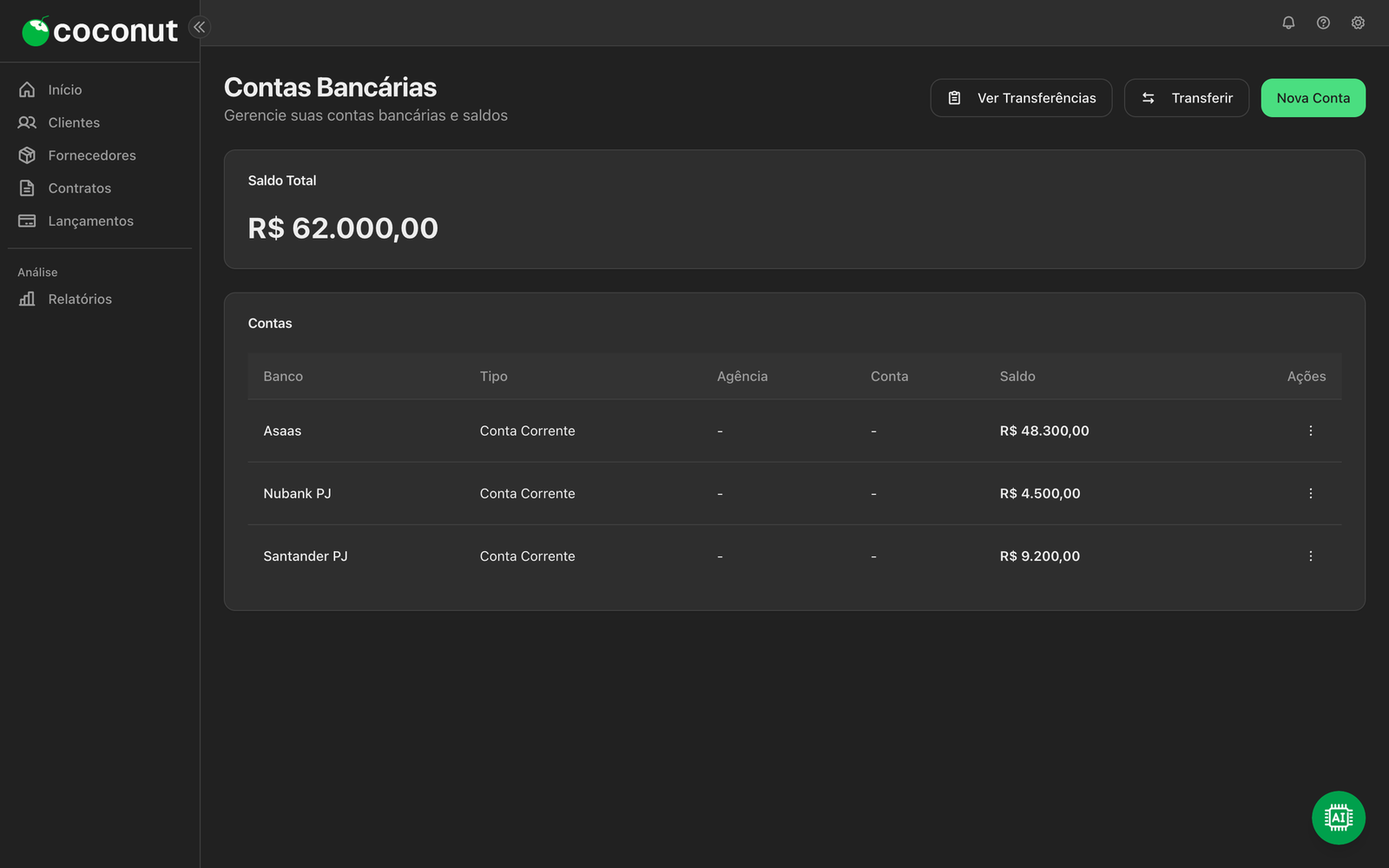The image size is (1389, 868).
Task: Select the Santander PJ bank name
Action: click(305, 556)
